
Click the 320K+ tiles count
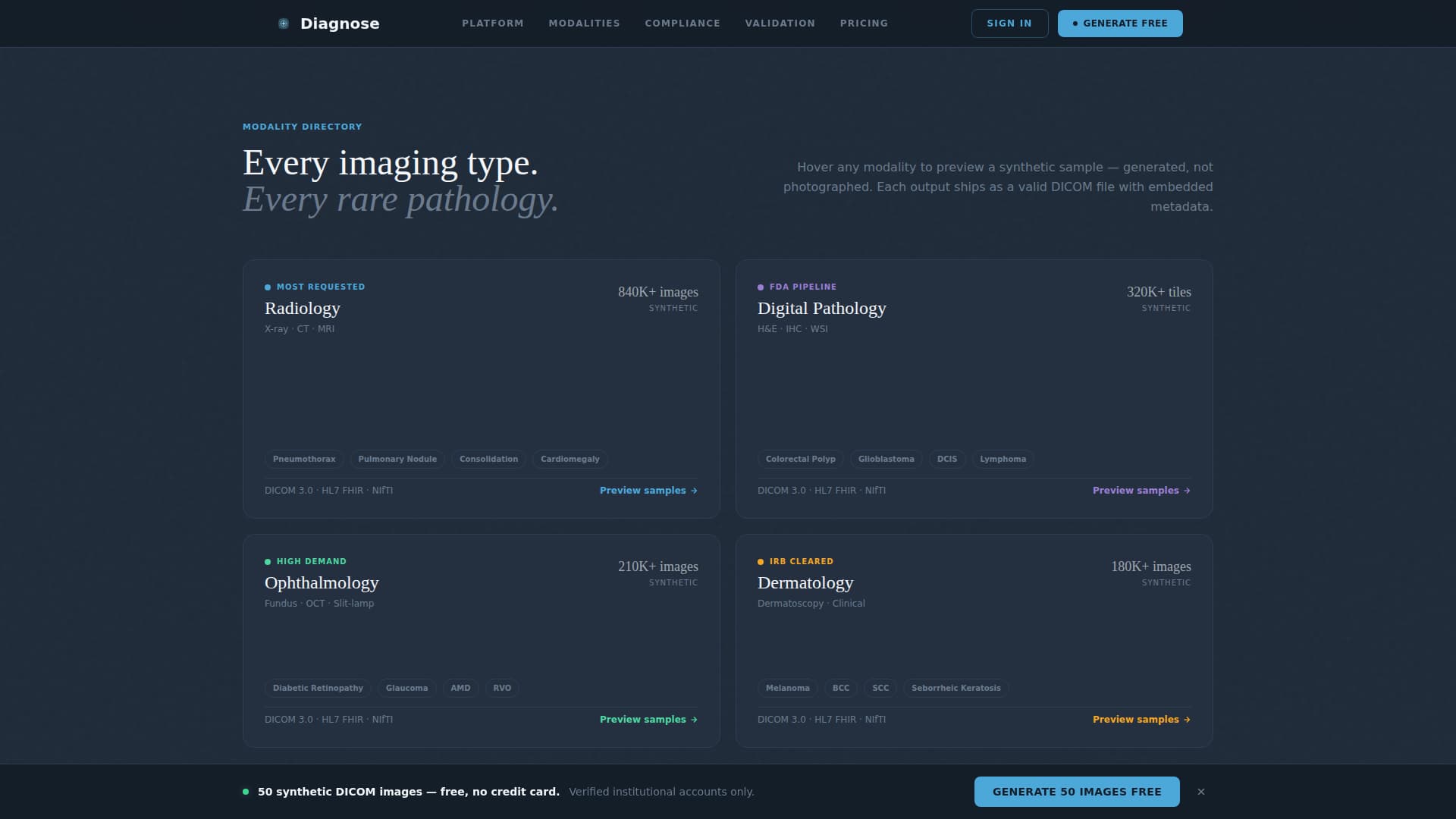tap(1159, 292)
